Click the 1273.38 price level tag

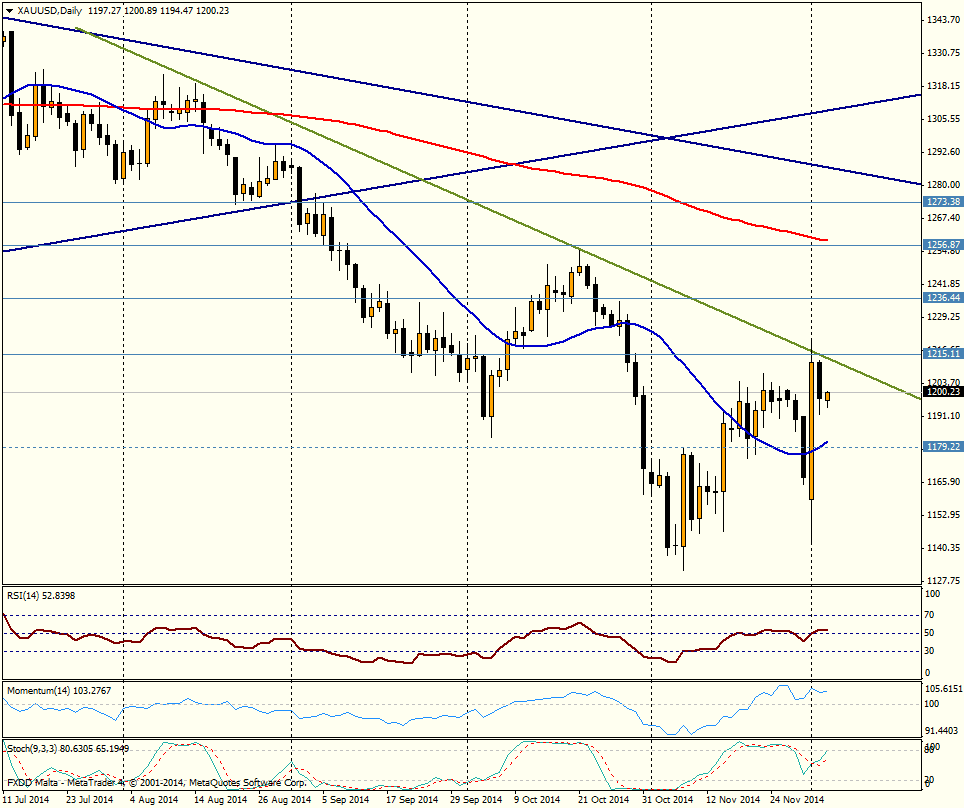941,201
